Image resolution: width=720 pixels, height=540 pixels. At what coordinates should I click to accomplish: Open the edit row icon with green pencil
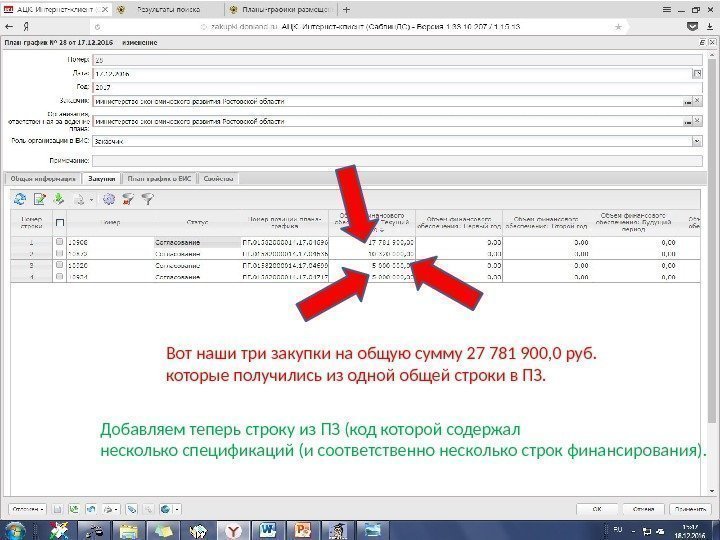39,199
